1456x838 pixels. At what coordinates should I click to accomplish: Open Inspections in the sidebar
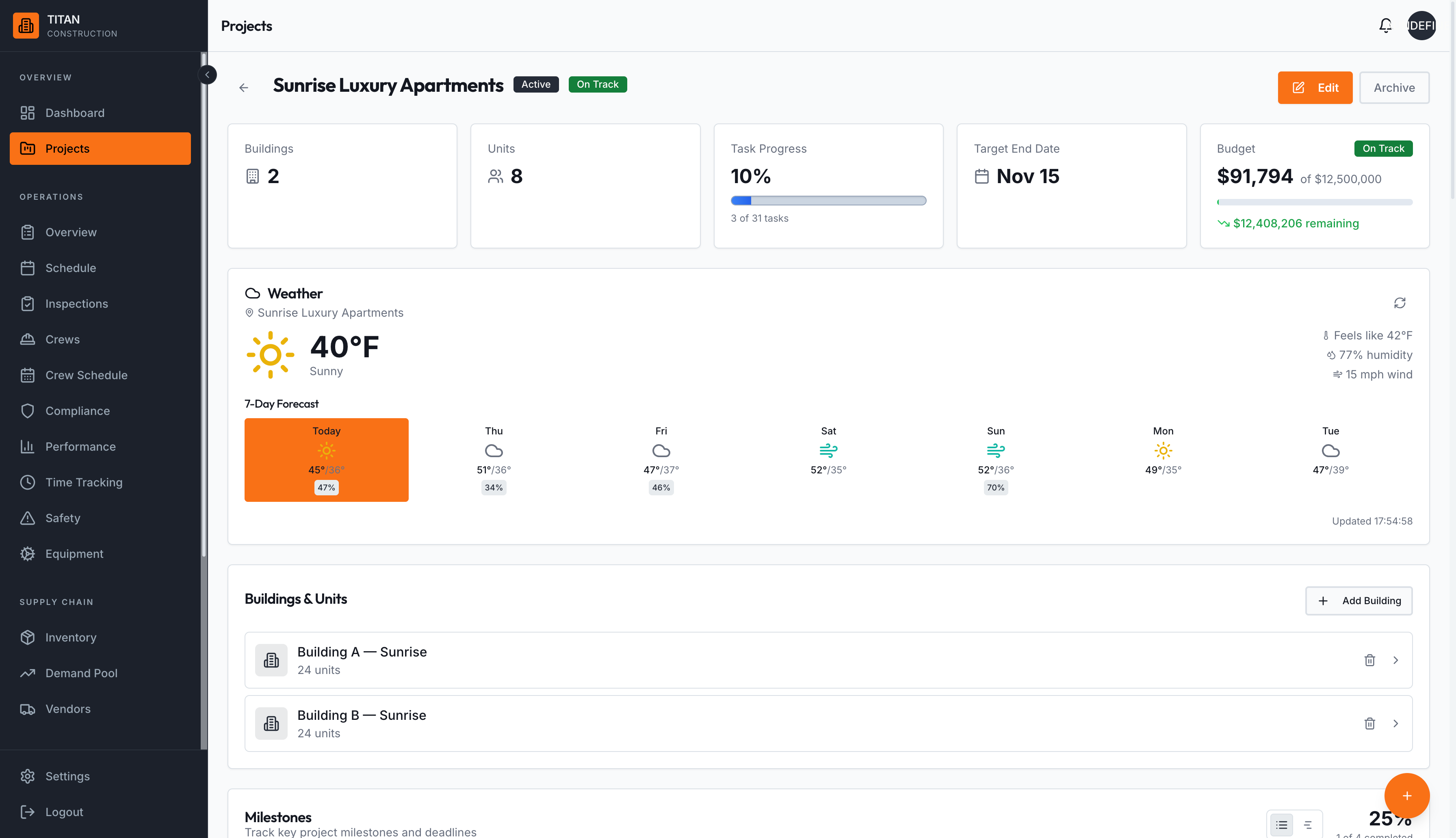(x=100, y=303)
